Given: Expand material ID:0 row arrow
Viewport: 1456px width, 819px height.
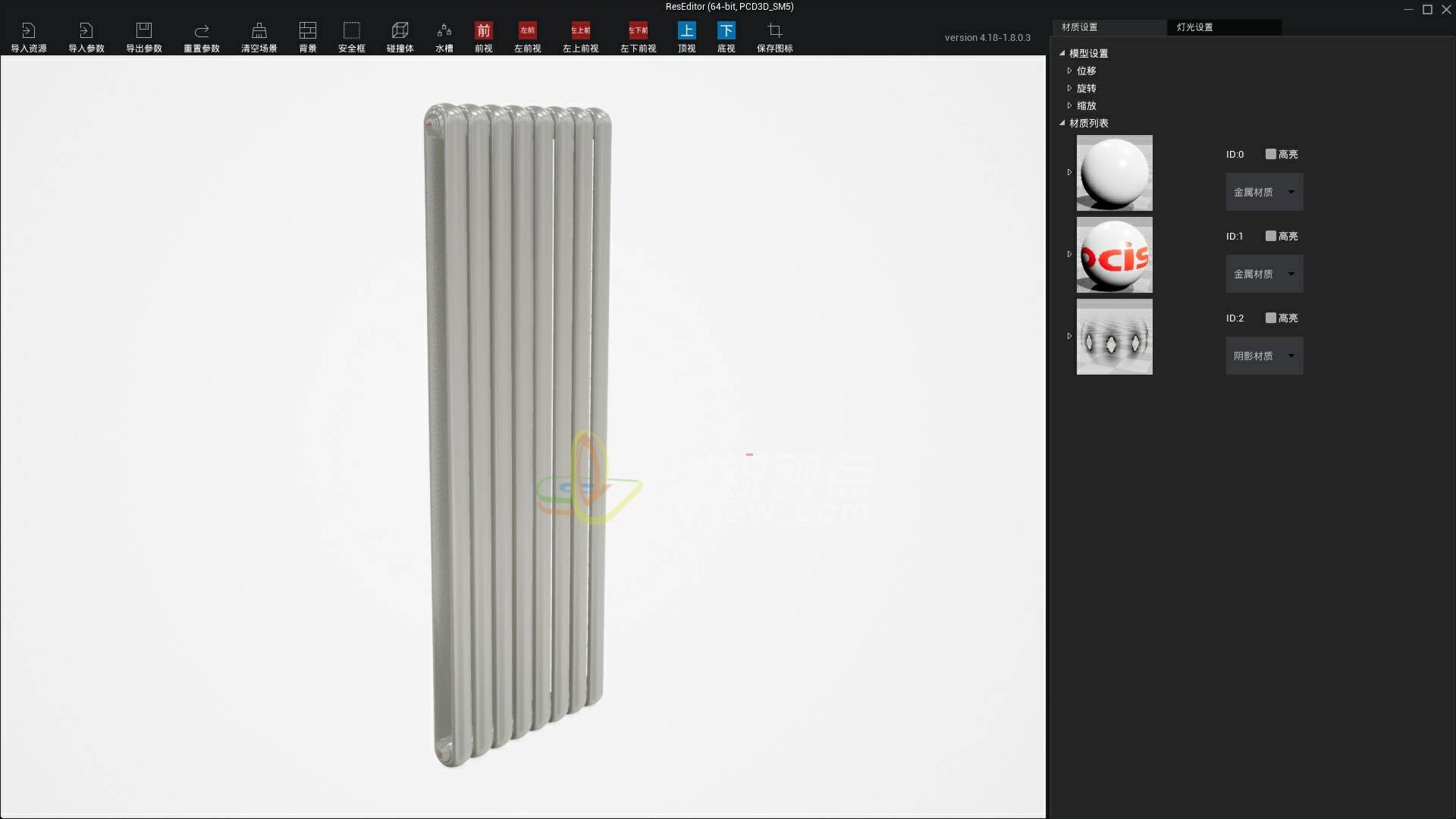Looking at the screenshot, I should [1069, 173].
